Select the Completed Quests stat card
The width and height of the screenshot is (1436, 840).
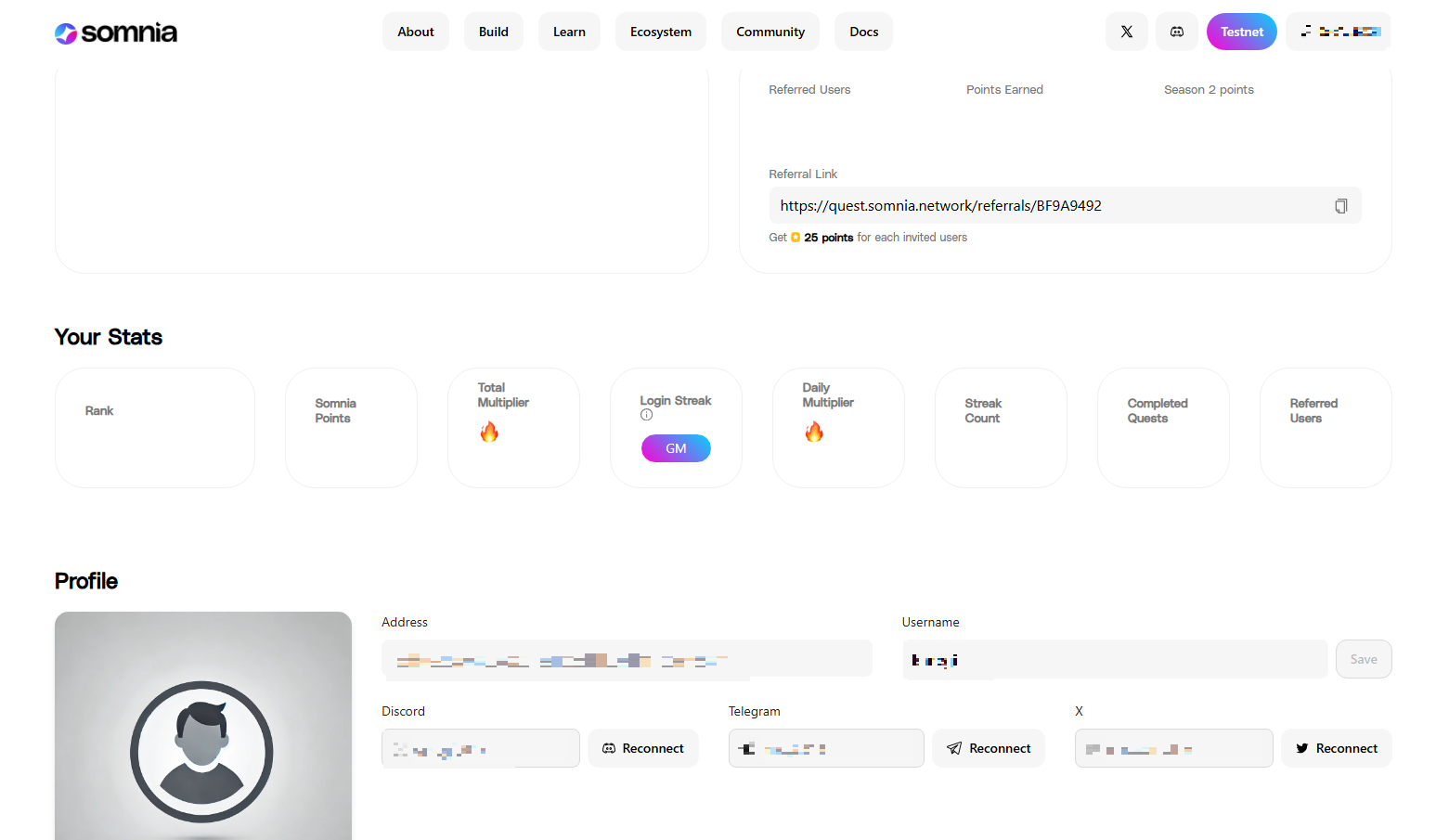1163,428
